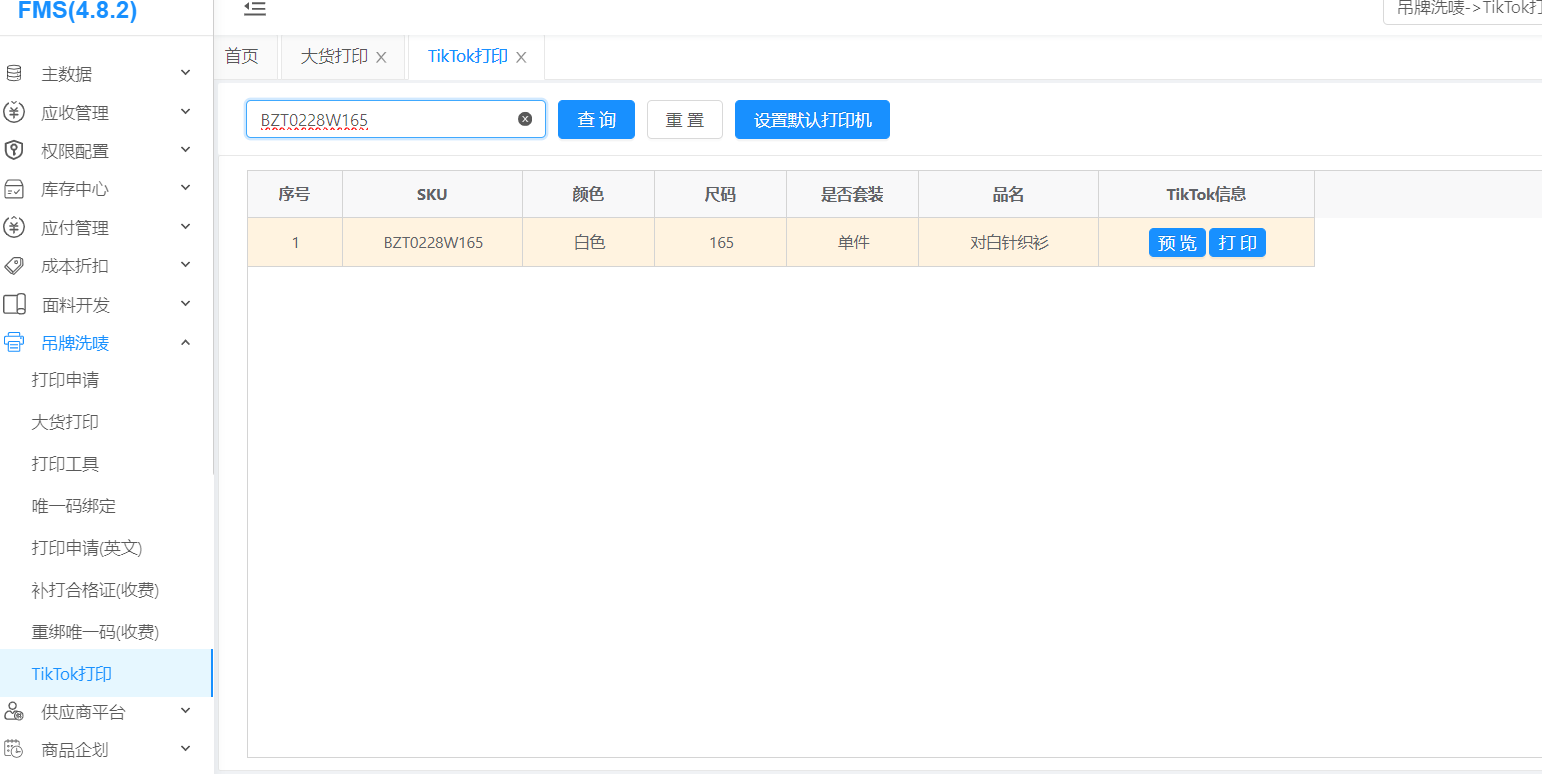
Task: Clear the SKU search field text
Action: pyautogui.click(x=525, y=119)
